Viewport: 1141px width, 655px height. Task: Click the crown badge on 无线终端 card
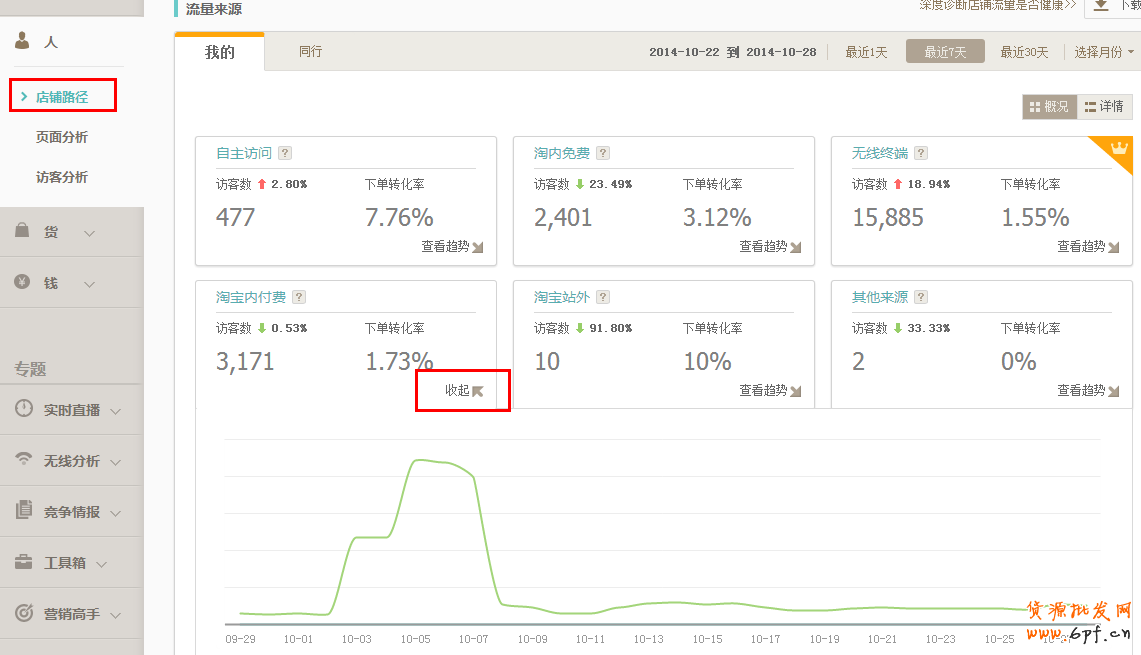pos(1119,150)
